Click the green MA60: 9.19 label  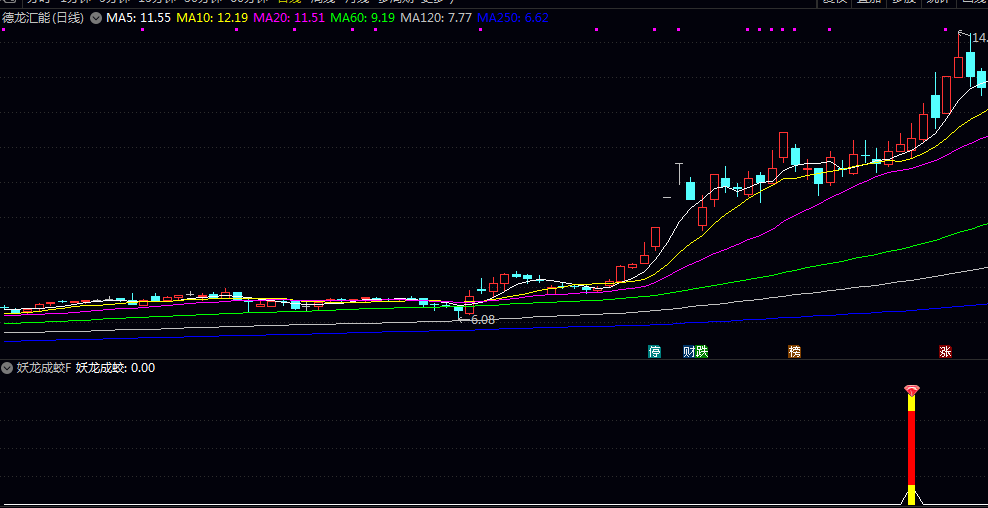coord(363,18)
